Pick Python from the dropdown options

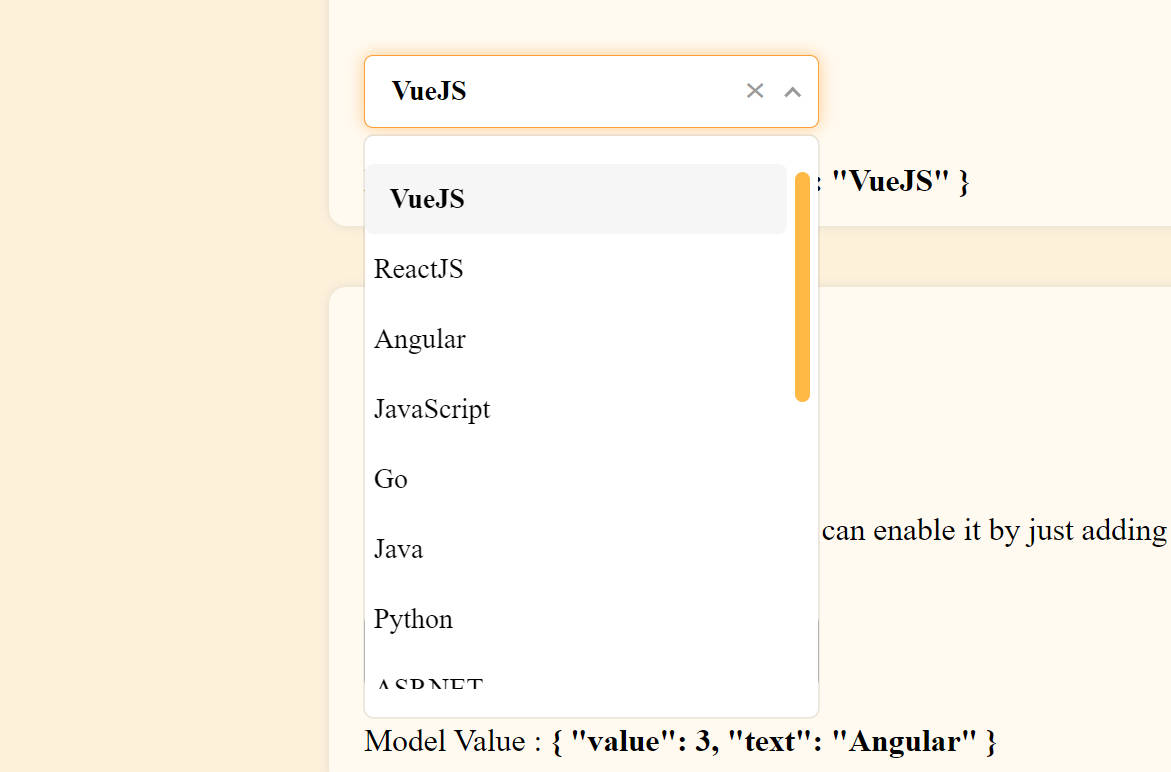click(413, 619)
